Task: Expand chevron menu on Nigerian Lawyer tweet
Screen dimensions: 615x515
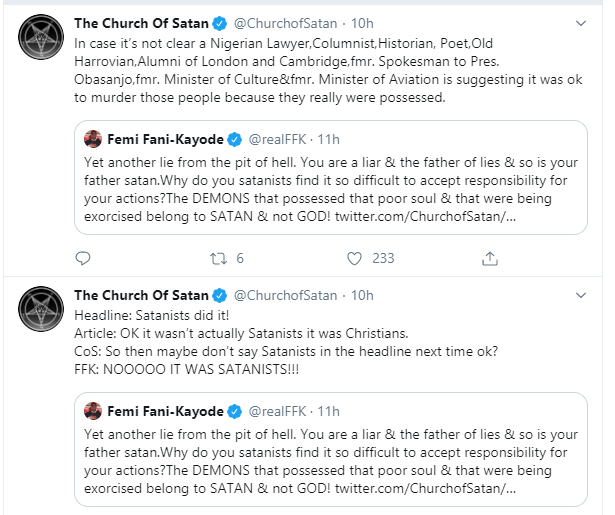Action: point(582,21)
